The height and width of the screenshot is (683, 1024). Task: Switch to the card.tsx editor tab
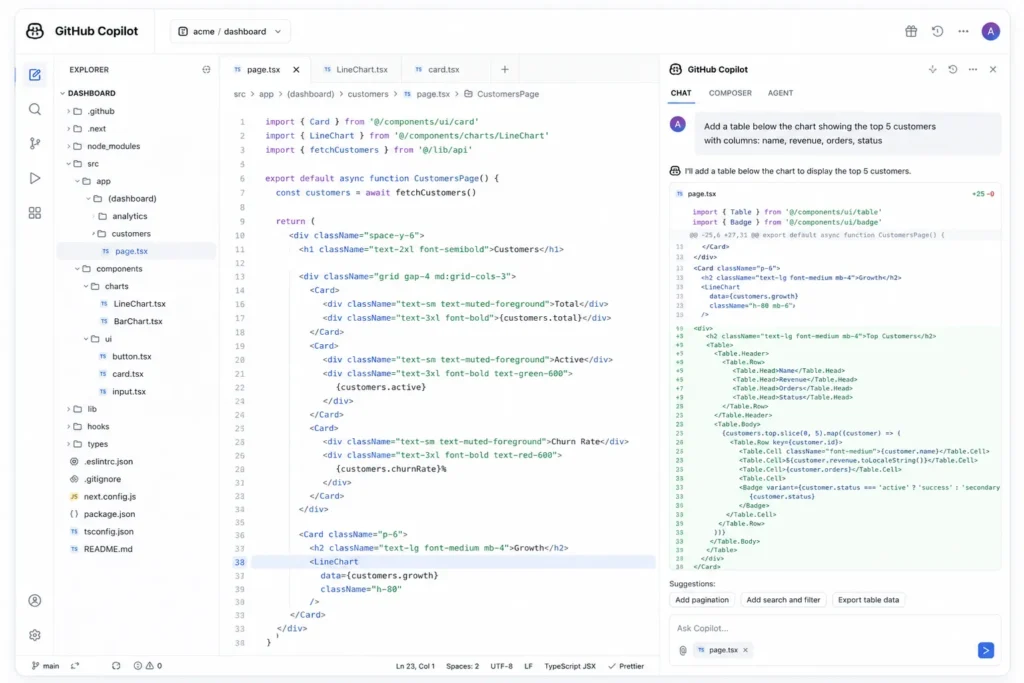(x=438, y=69)
